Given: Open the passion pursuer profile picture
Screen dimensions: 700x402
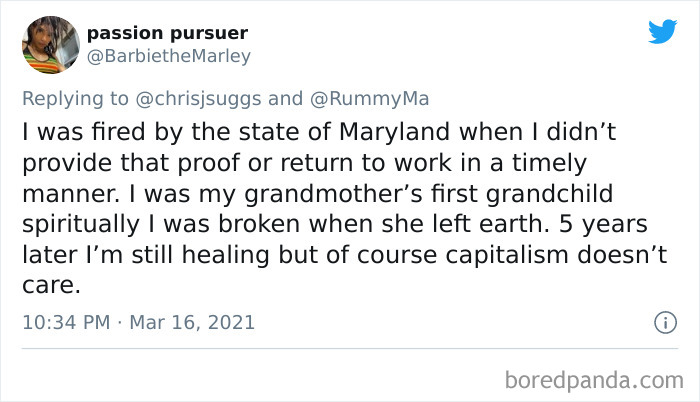Looking at the screenshot, I should (x=51, y=45).
